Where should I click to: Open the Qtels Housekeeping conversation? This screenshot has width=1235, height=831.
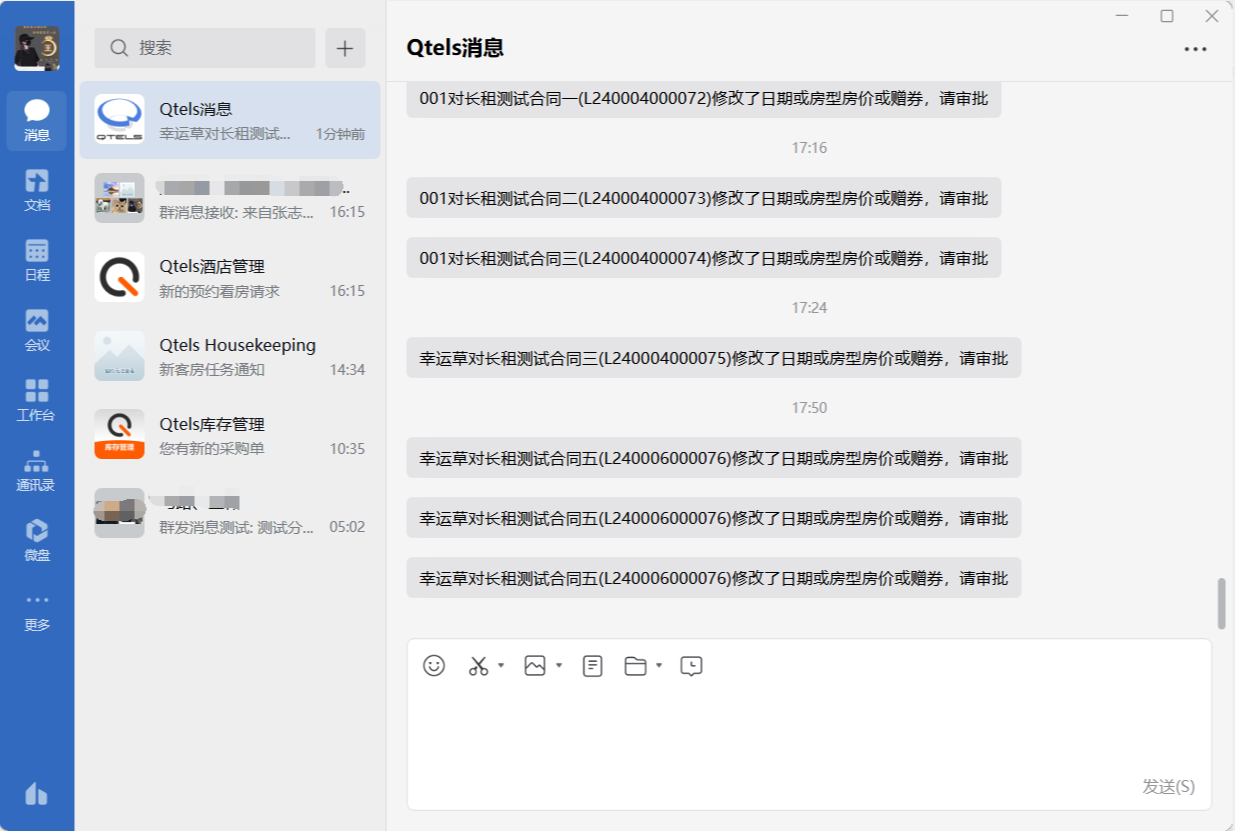click(x=230, y=357)
